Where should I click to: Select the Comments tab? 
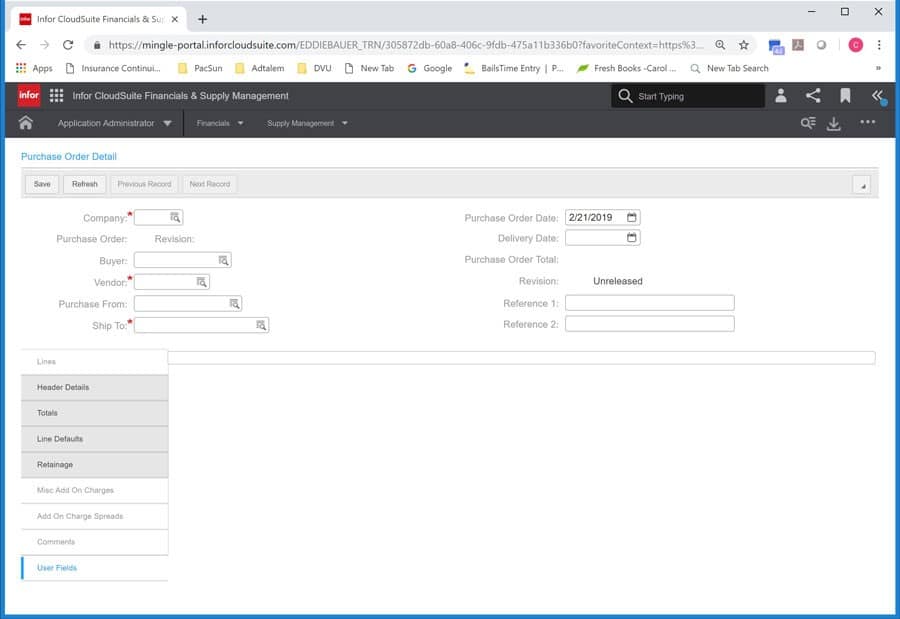click(x=95, y=542)
